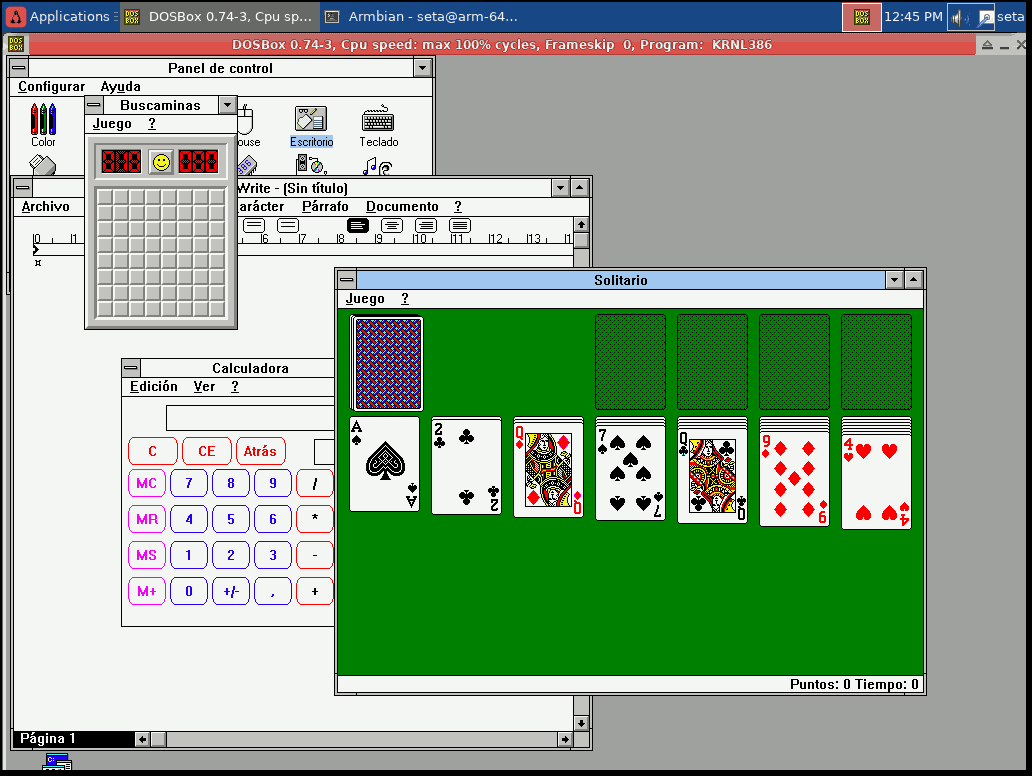Click the Write horizontal scrollbar left arrow
The image size is (1032, 776).
pos(142,739)
